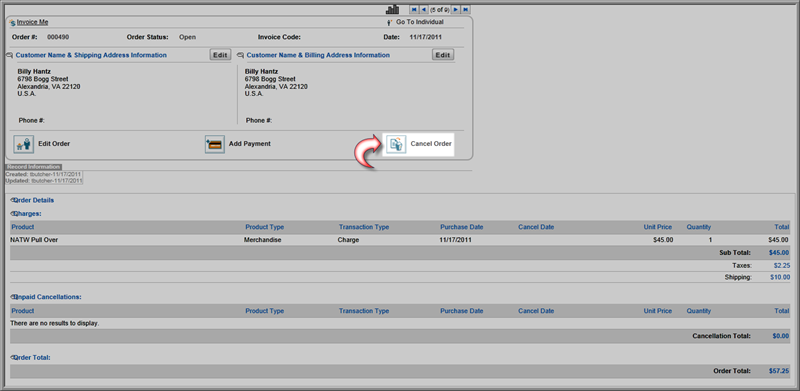Sort Charges by Purchase Date column
This screenshot has width=800, height=391.
pos(462,227)
